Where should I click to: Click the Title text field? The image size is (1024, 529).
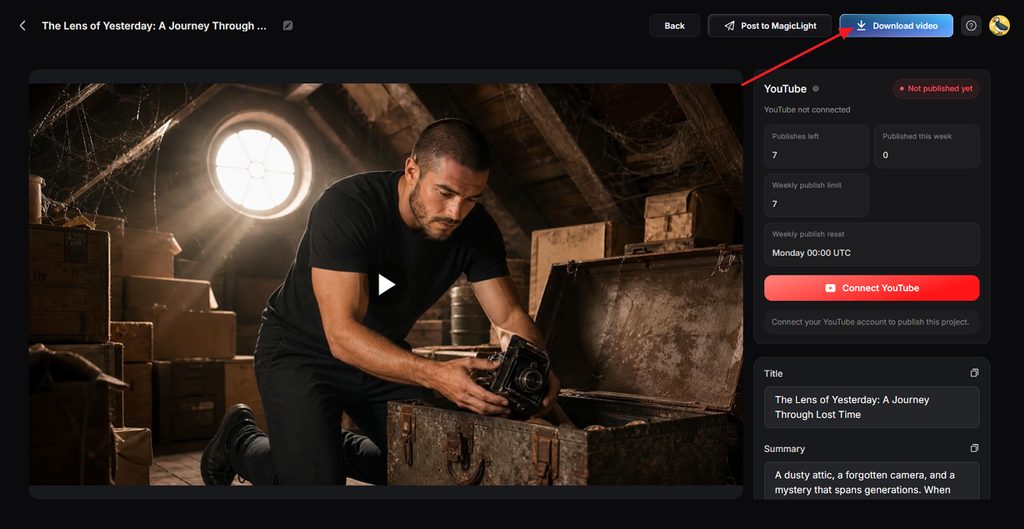click(872, 407)
